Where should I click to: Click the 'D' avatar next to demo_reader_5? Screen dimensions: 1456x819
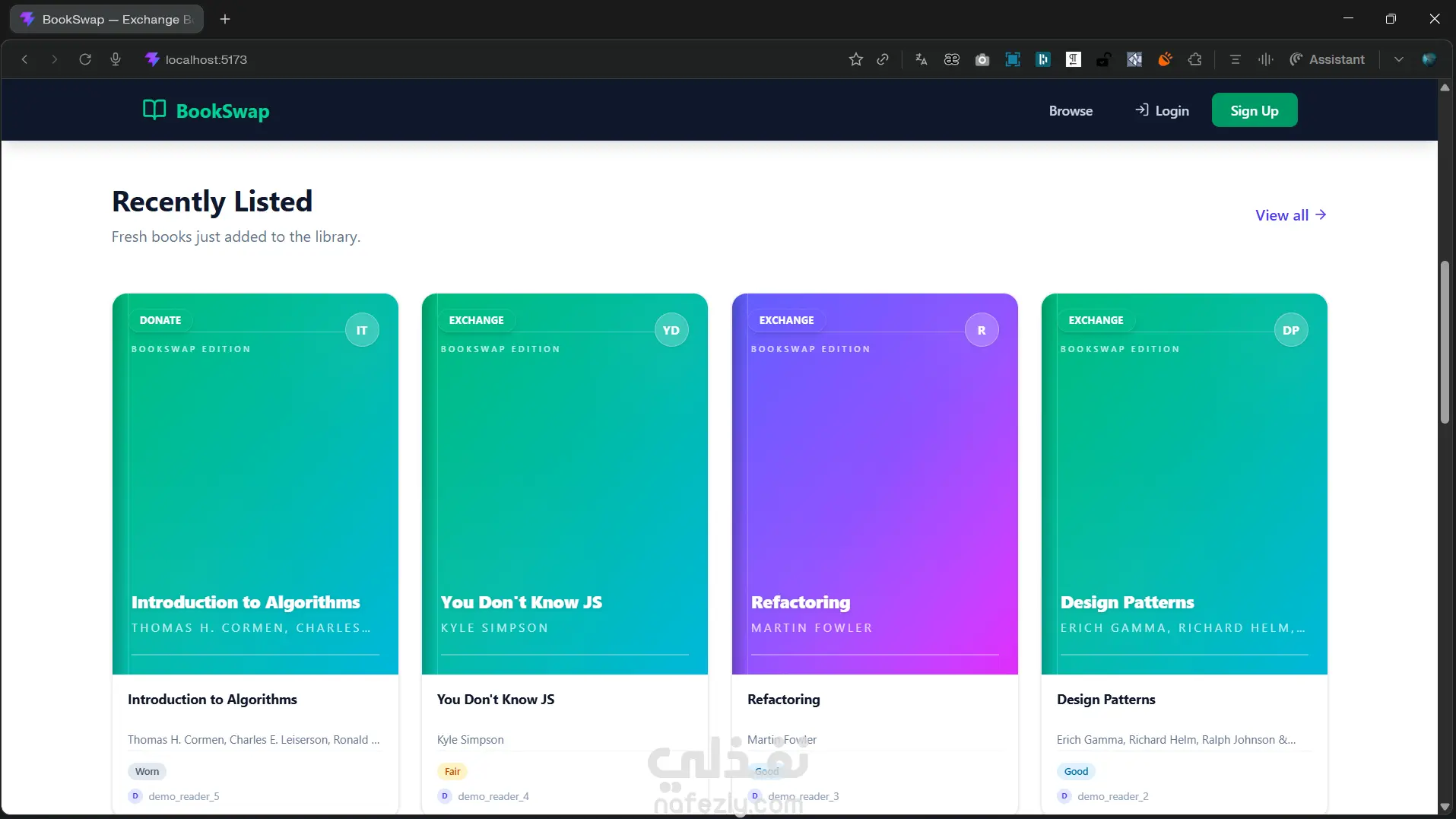pyautogui.click(x=135, y=796)
